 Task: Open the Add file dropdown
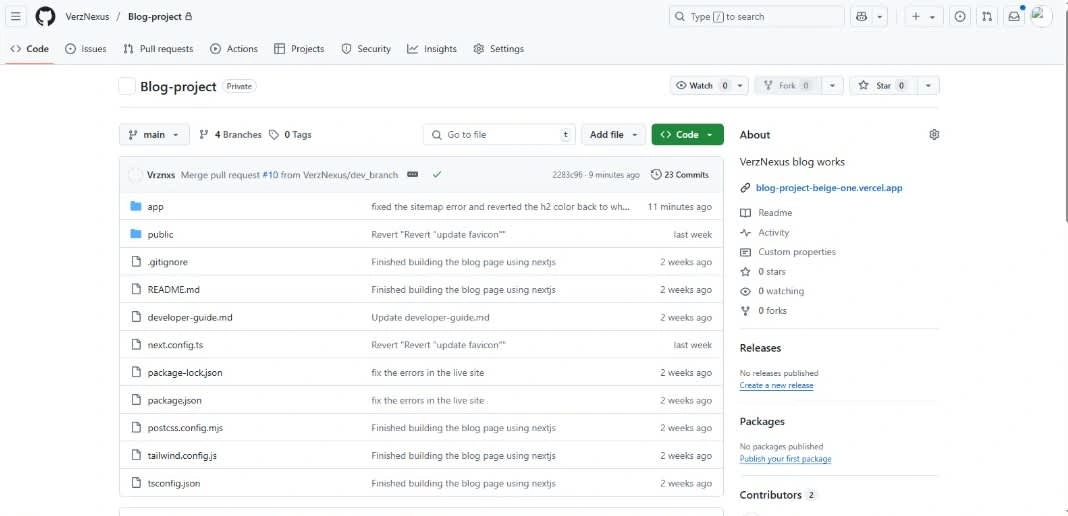point(614,135)
